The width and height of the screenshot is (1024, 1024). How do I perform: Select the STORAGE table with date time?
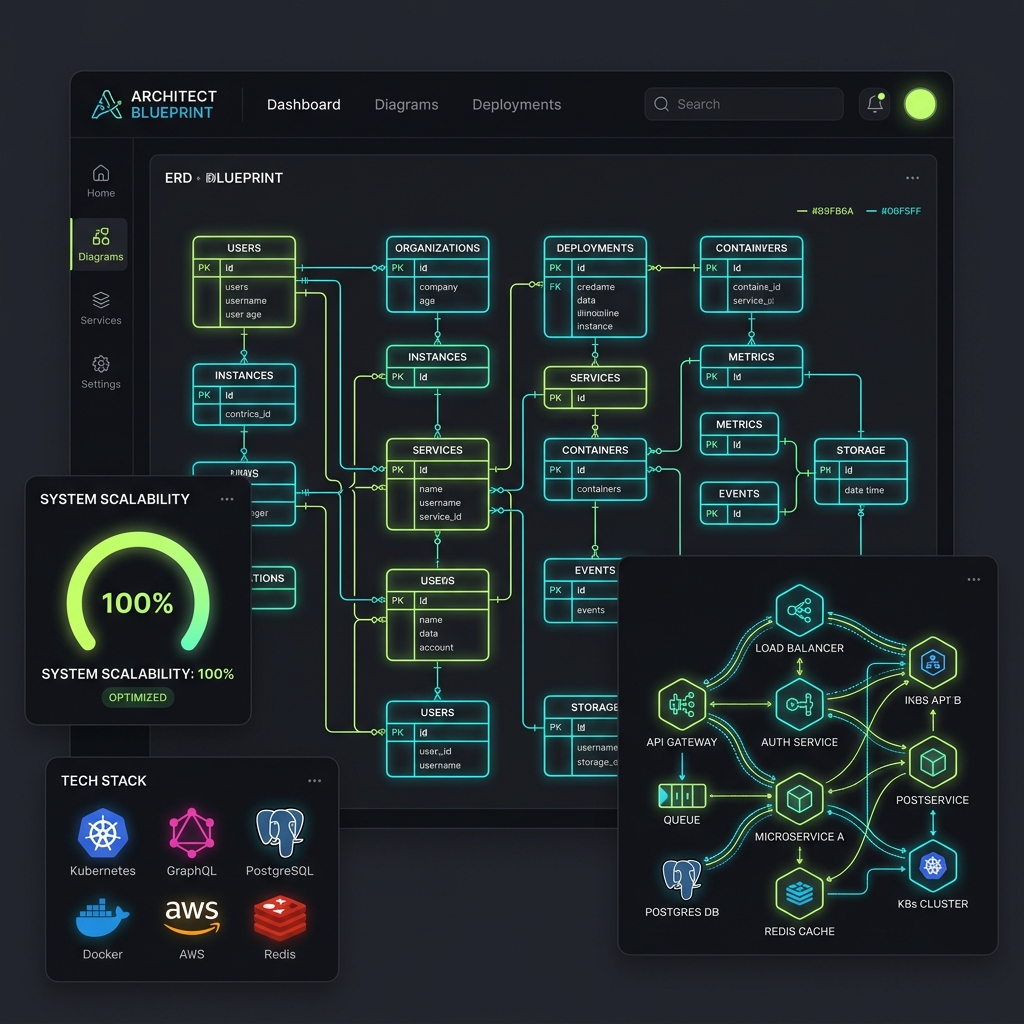(861, 472)
